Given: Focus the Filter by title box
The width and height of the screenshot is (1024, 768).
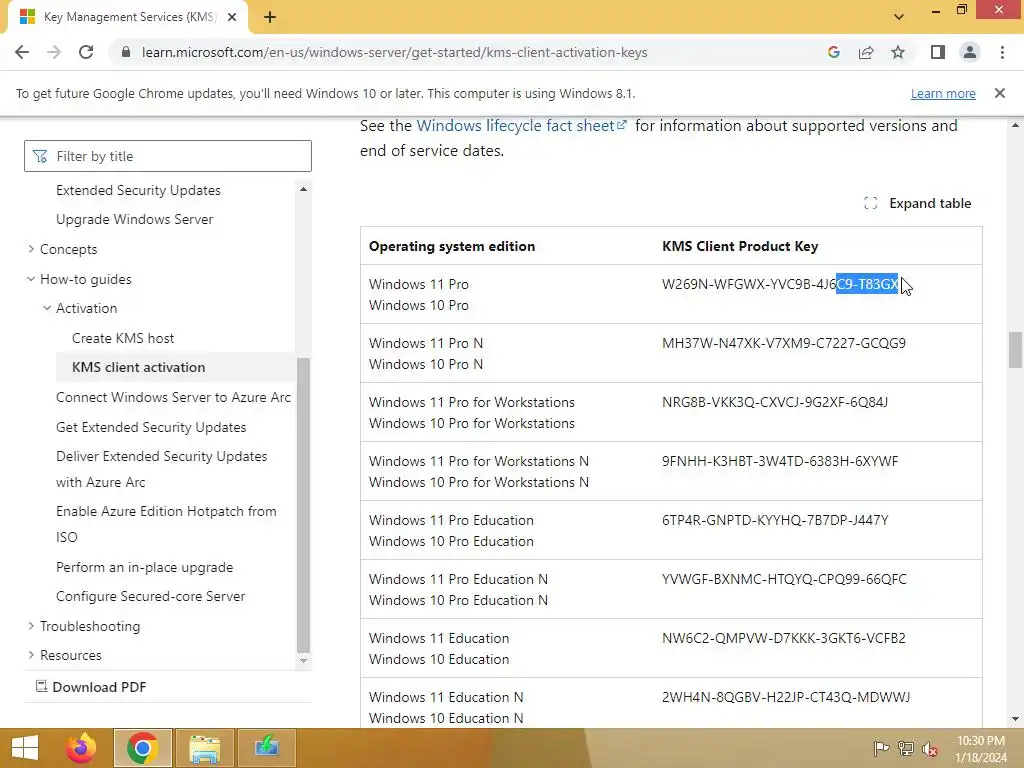Looking at the screenshot, I should [x=168, y=156].
